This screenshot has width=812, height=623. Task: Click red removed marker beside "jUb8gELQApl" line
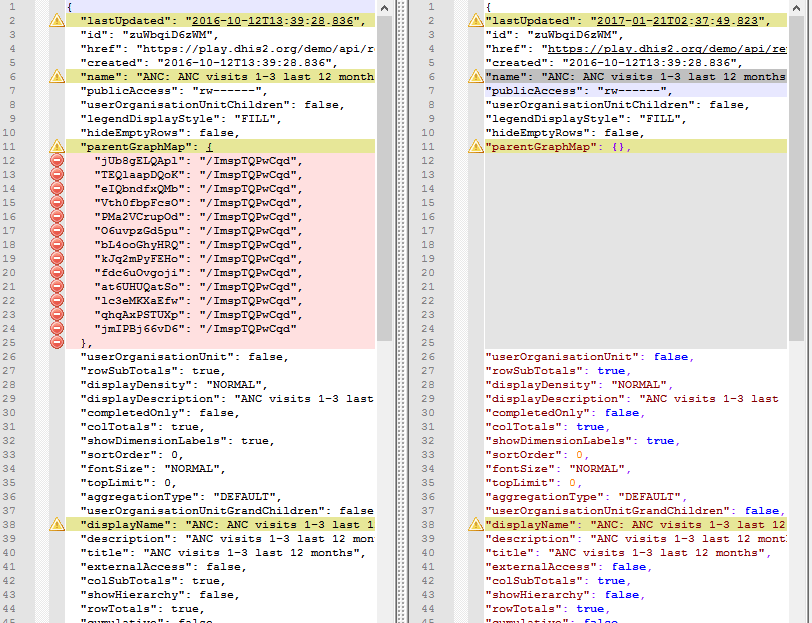(x=57, y=161)
